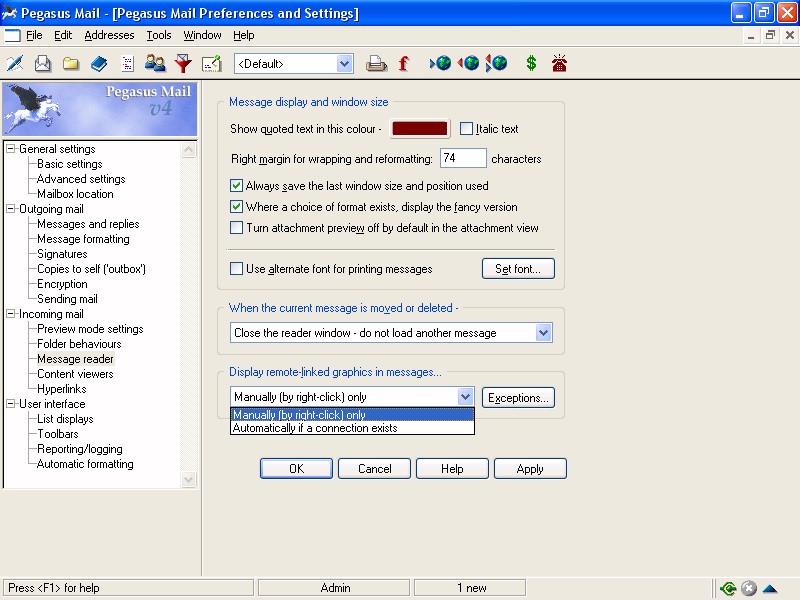Click the distribution lists icon
The image size is (800, 600).
[127, 64]
